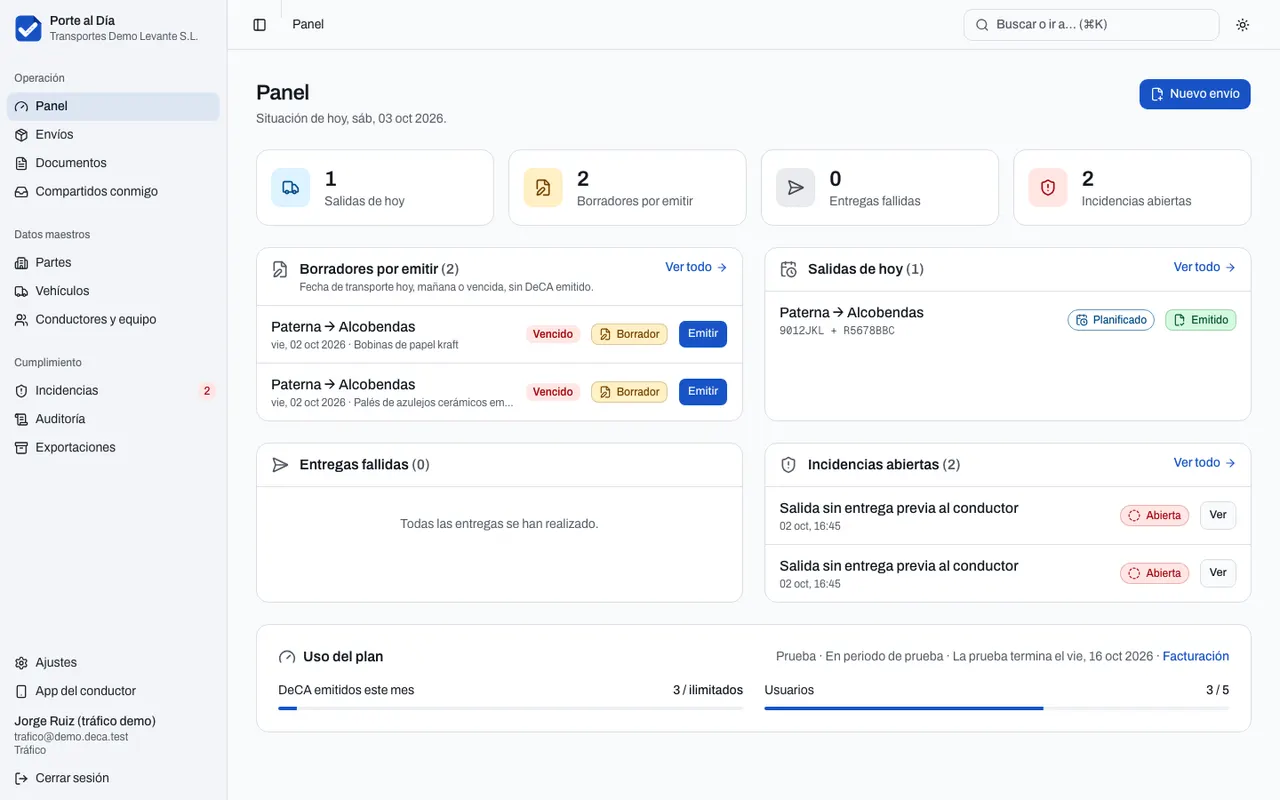Click the Planificado status badge
The image size is (1280, 800).
1111,320
